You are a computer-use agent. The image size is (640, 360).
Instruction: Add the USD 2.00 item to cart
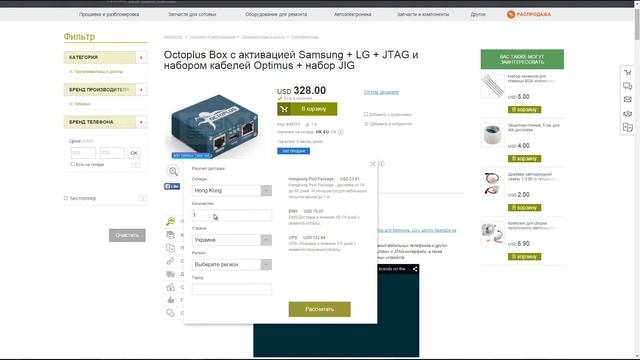[x=524, y=208]
